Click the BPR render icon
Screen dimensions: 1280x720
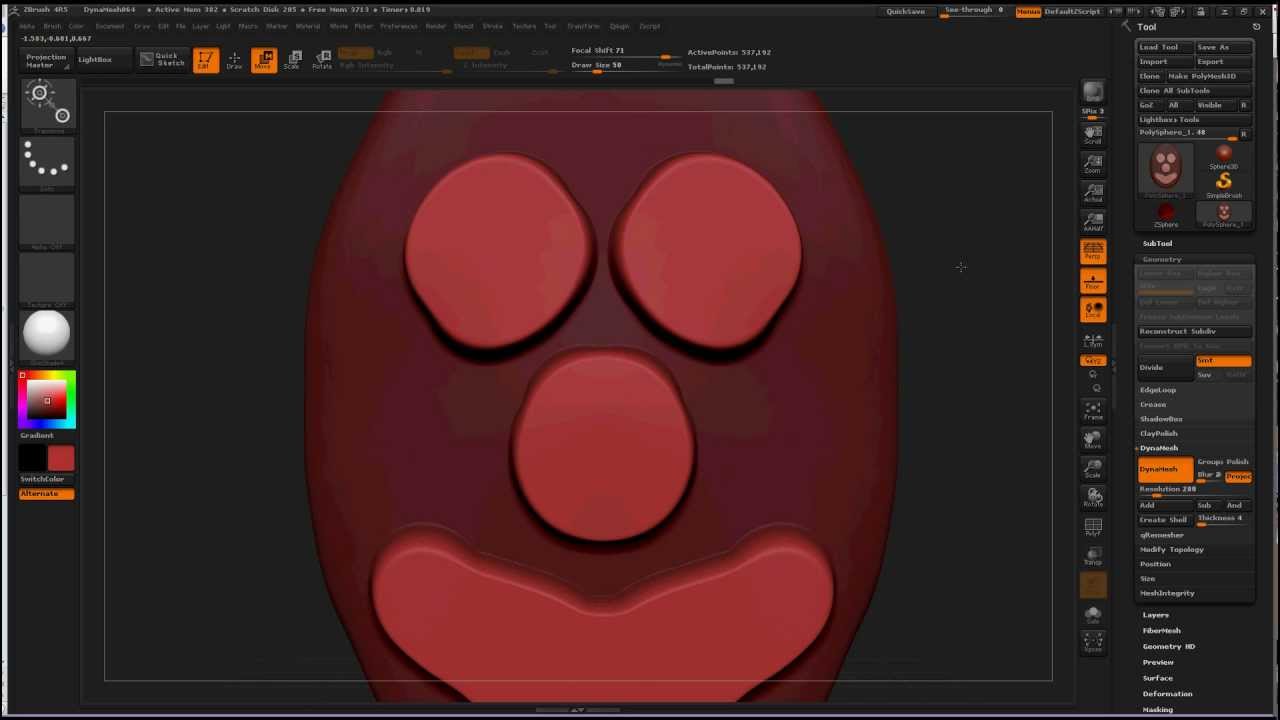click(1093, 92)
